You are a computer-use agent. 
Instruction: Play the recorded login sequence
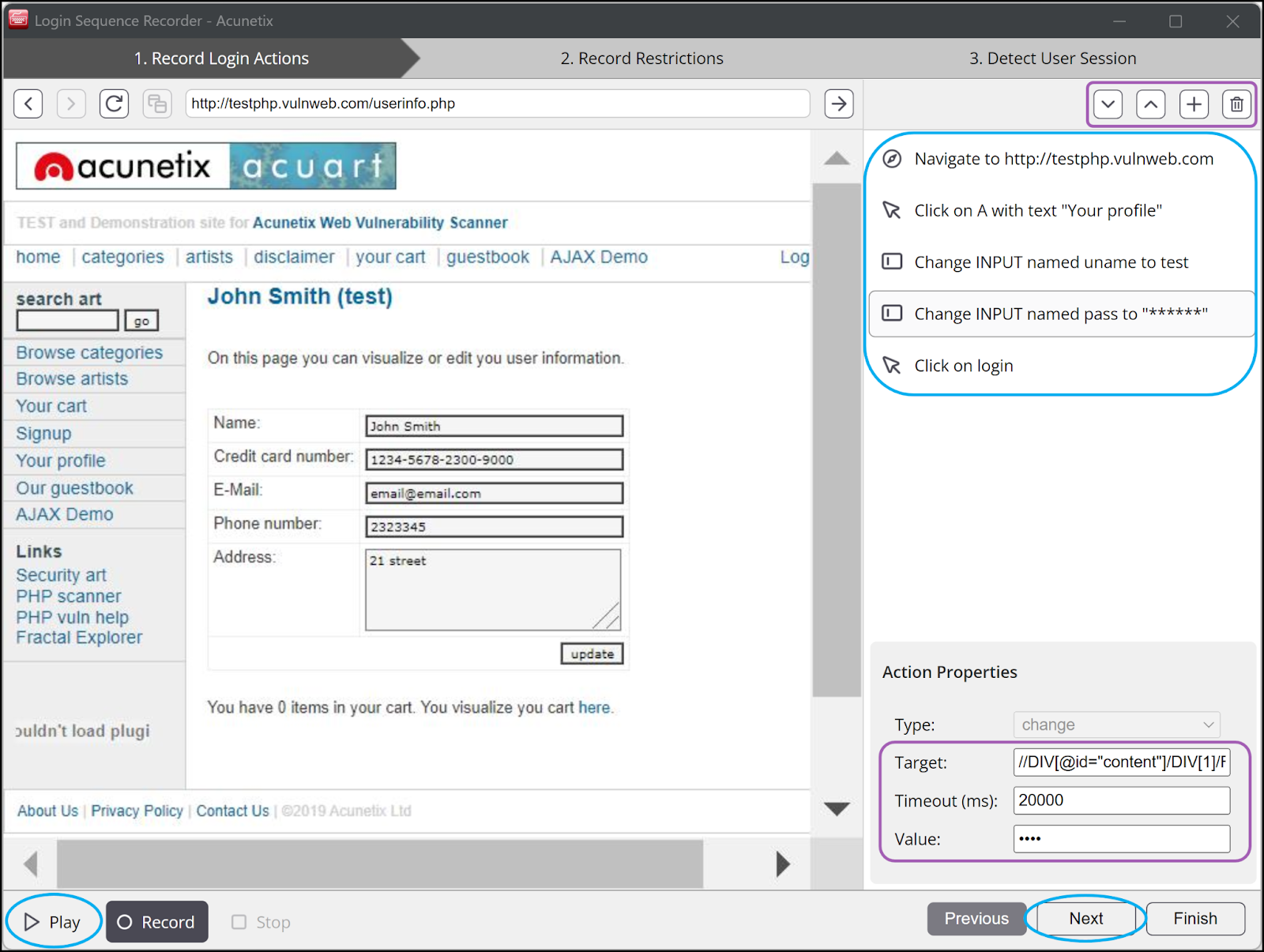(53, 922)
